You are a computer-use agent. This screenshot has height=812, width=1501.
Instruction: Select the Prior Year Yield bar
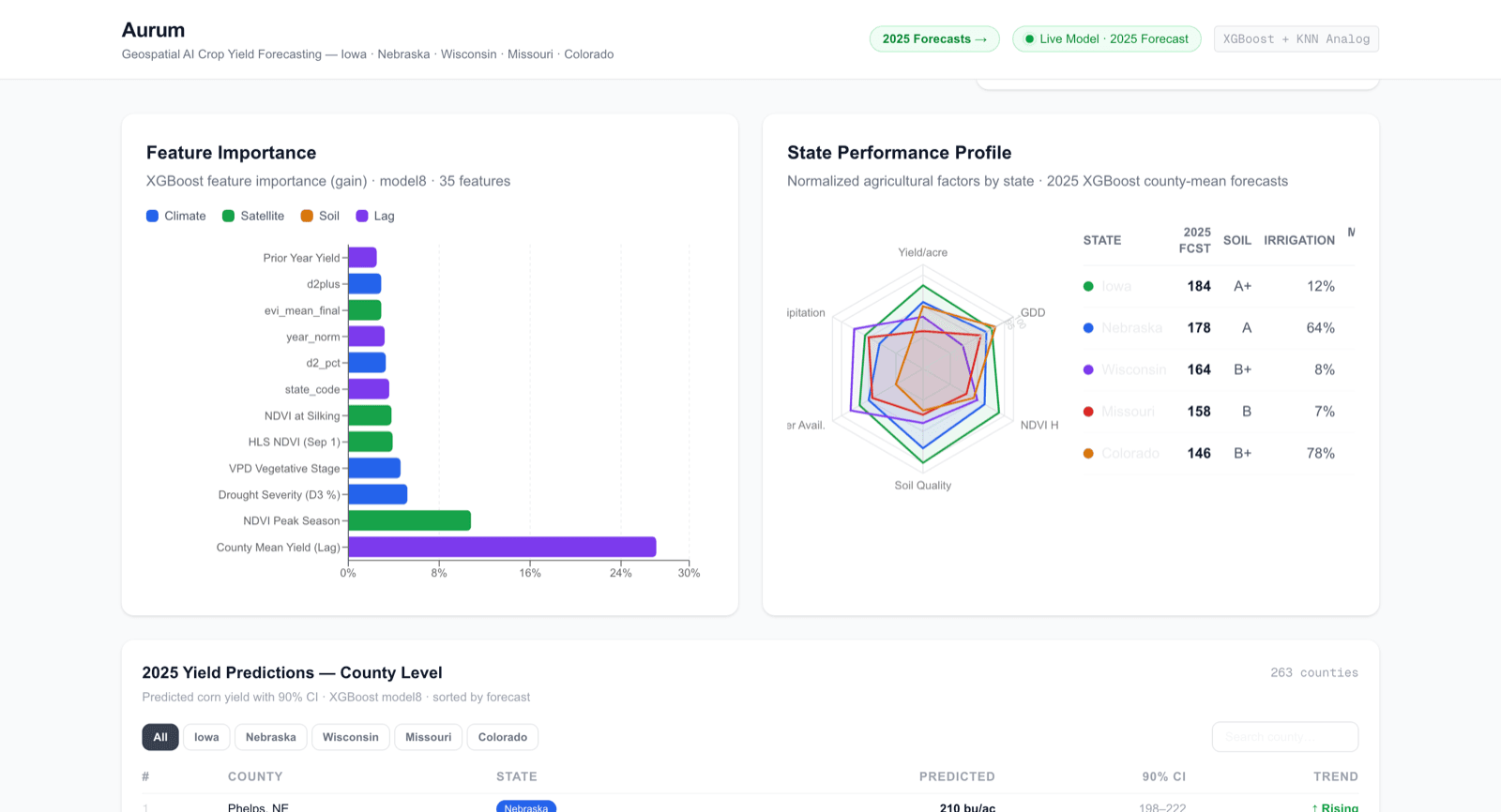[x=362, y=257]
